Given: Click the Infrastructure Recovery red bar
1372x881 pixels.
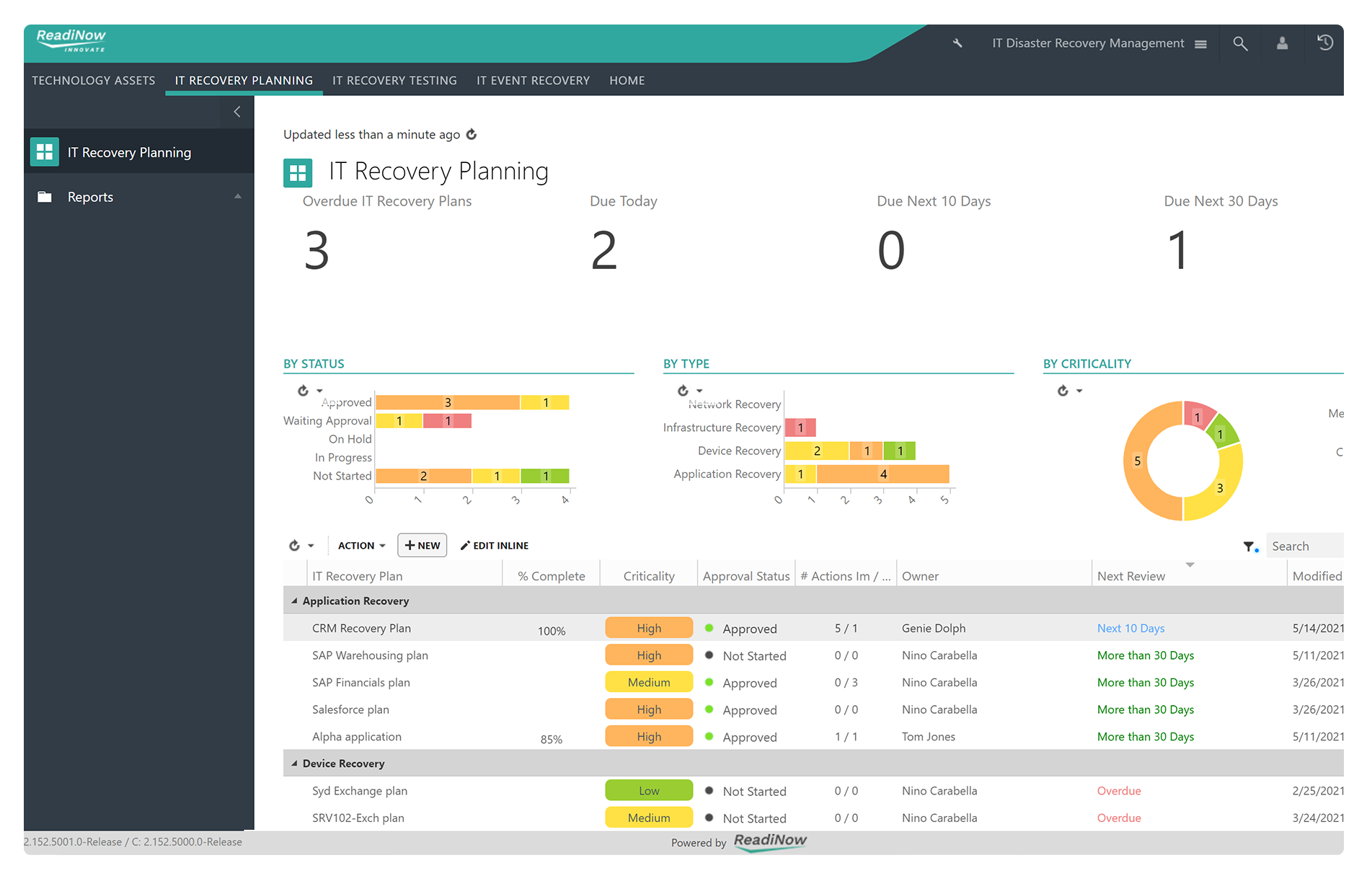Looking at the screenshot, I should [800, 428].
